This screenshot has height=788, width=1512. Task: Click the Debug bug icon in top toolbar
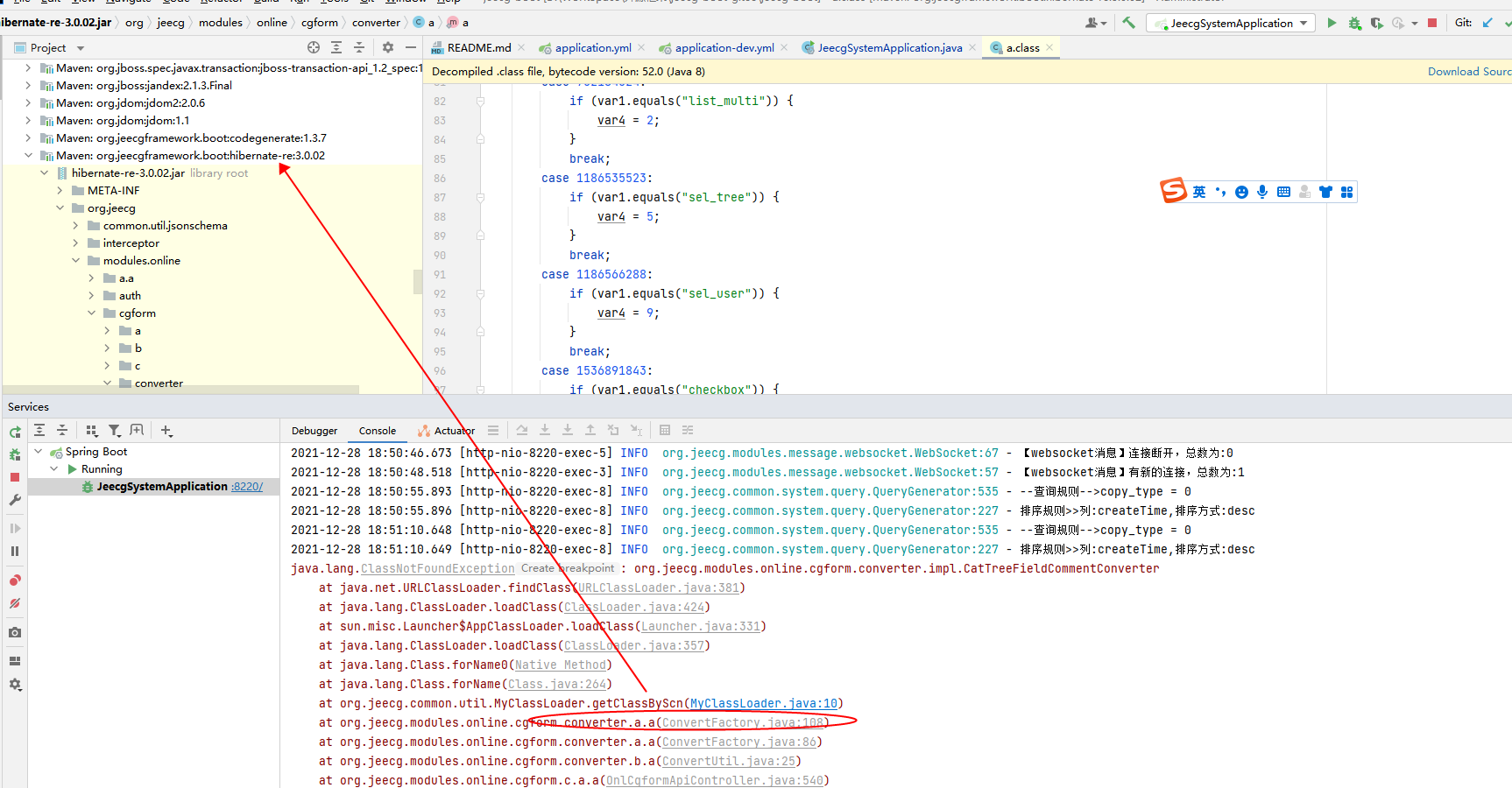point(1354,23)
